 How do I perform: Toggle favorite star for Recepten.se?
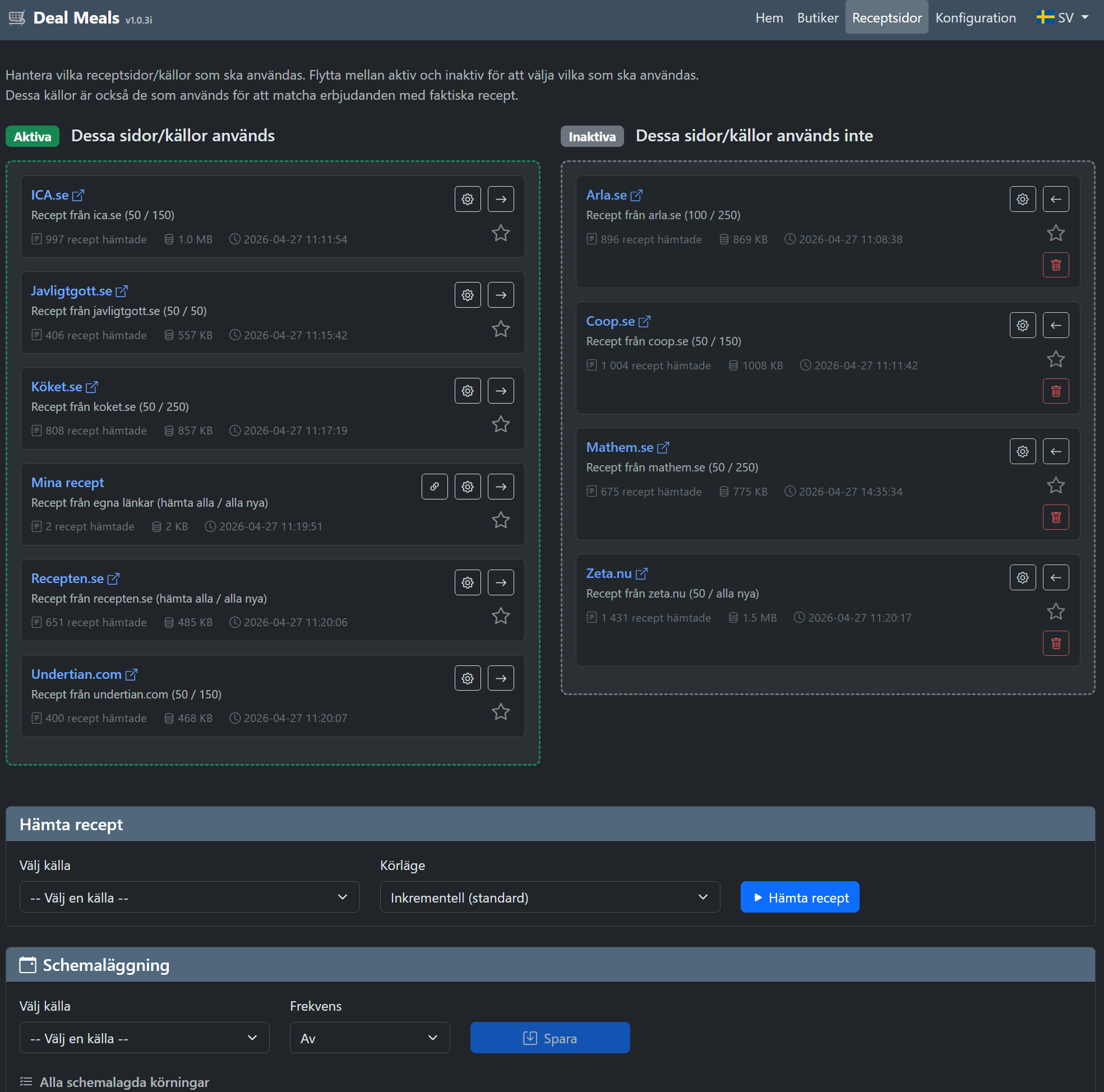point(501,616)
